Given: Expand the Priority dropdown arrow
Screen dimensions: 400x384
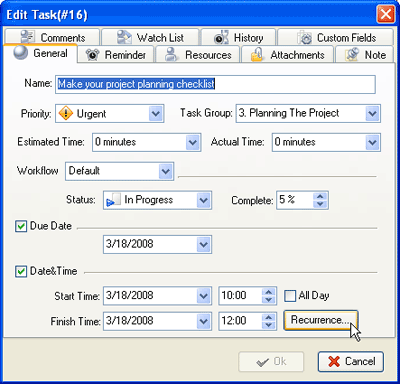Looking at the screenshot, I should 155,114.
